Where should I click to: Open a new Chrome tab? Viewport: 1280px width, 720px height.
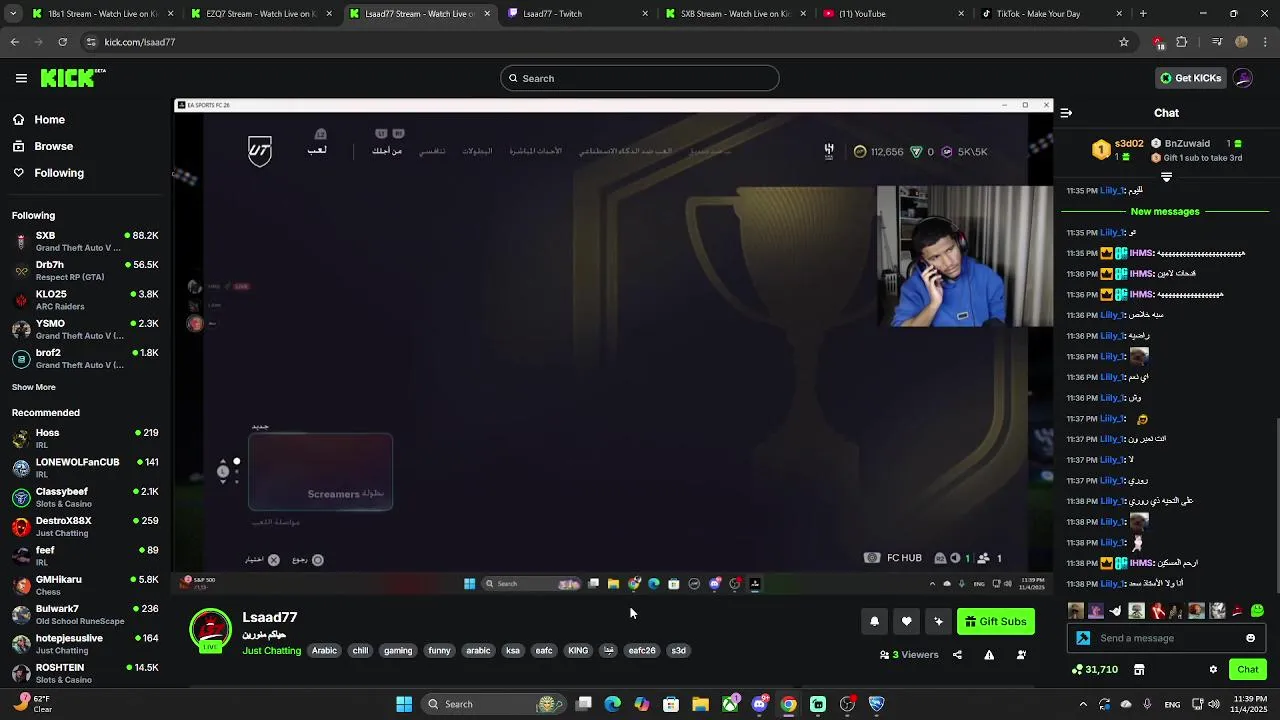click(1143, 14)
